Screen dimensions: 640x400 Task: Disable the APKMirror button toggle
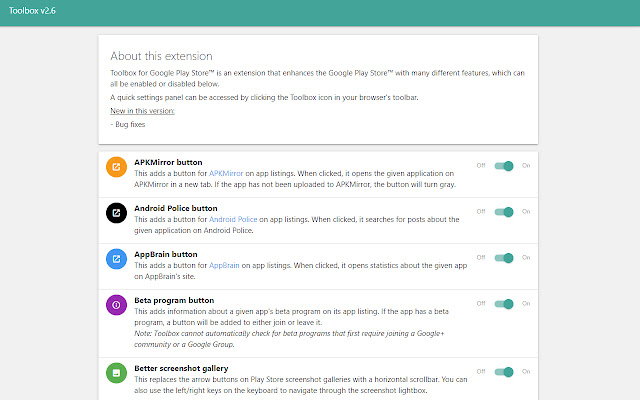[504, 166]
